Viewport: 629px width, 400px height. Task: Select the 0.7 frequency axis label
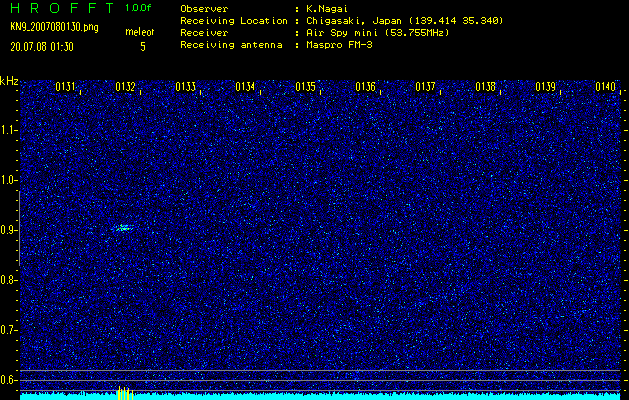pyautogui.click(x=9, y=329)
